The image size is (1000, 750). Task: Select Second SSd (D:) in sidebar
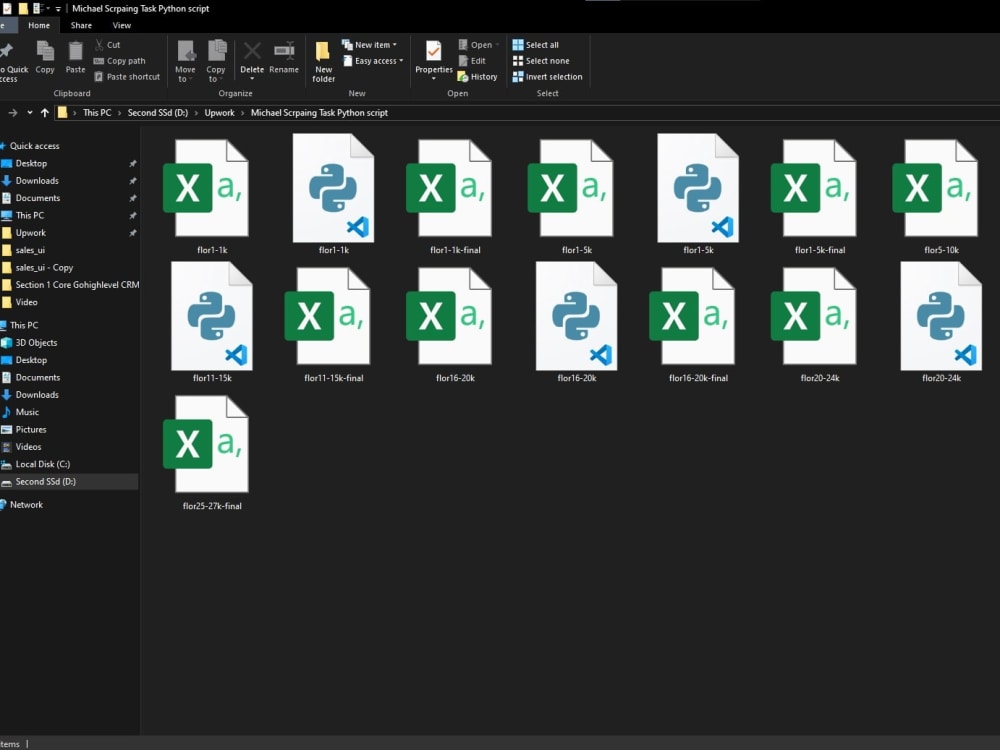pos(45,482)
